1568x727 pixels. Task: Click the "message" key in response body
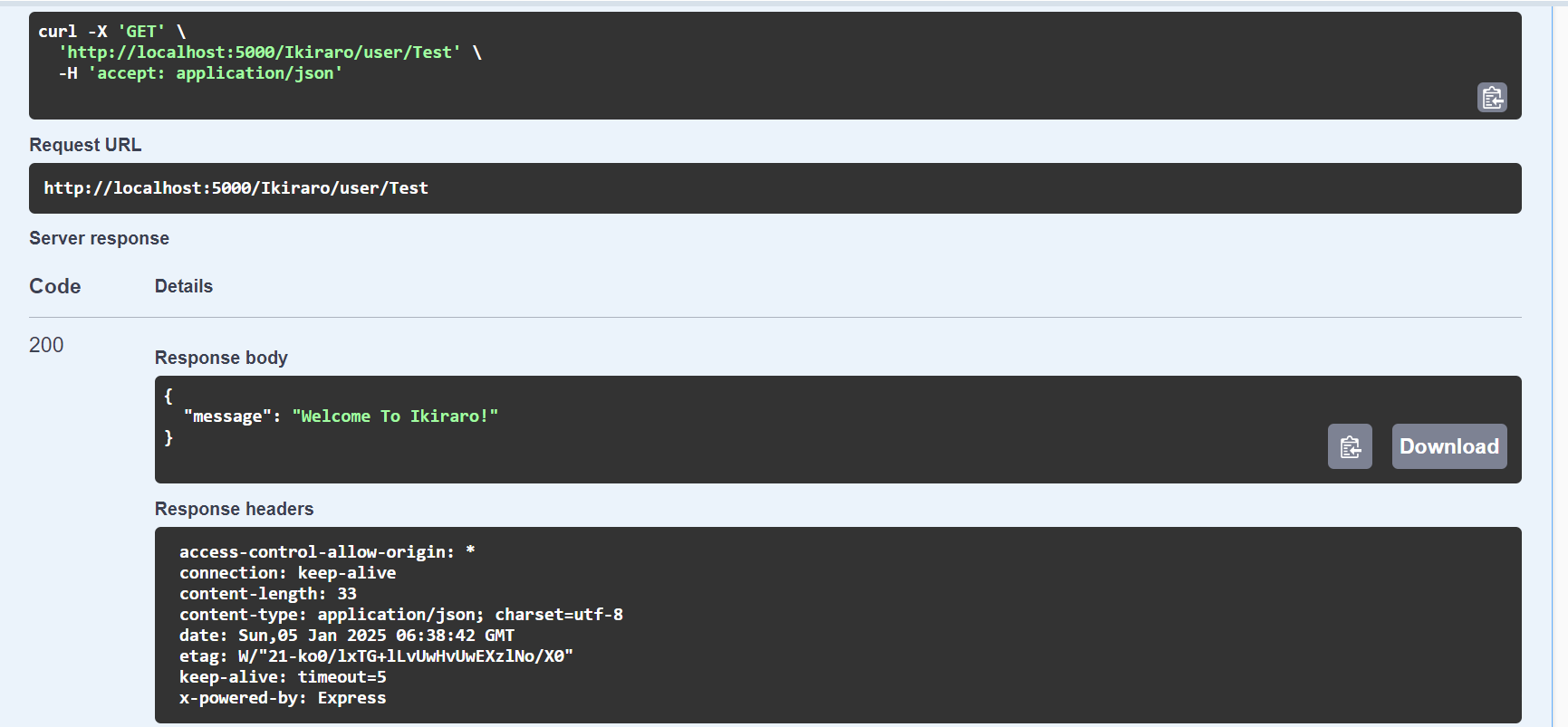pyautogui.click(x=227, y=416)
